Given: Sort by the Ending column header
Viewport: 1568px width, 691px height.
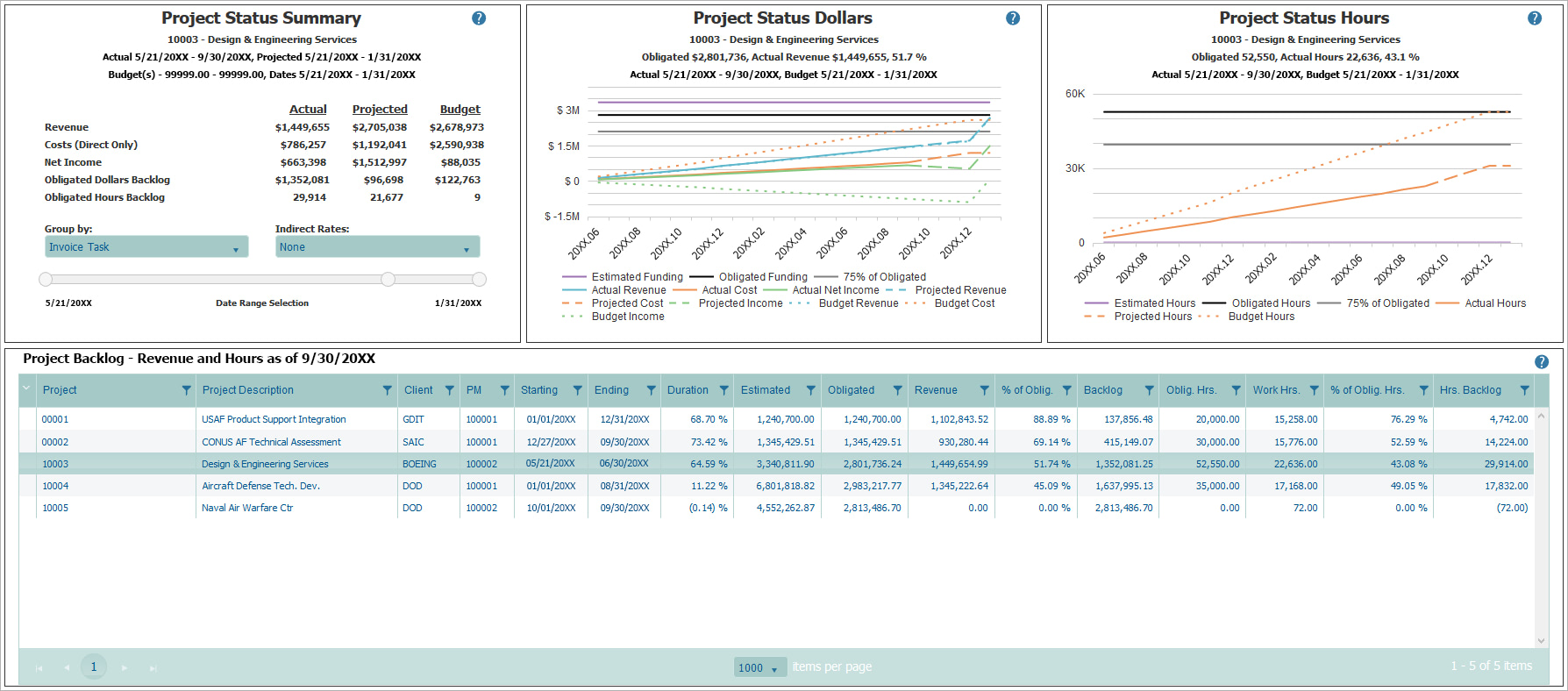Looking at the screenshot, I should (611, 390).
